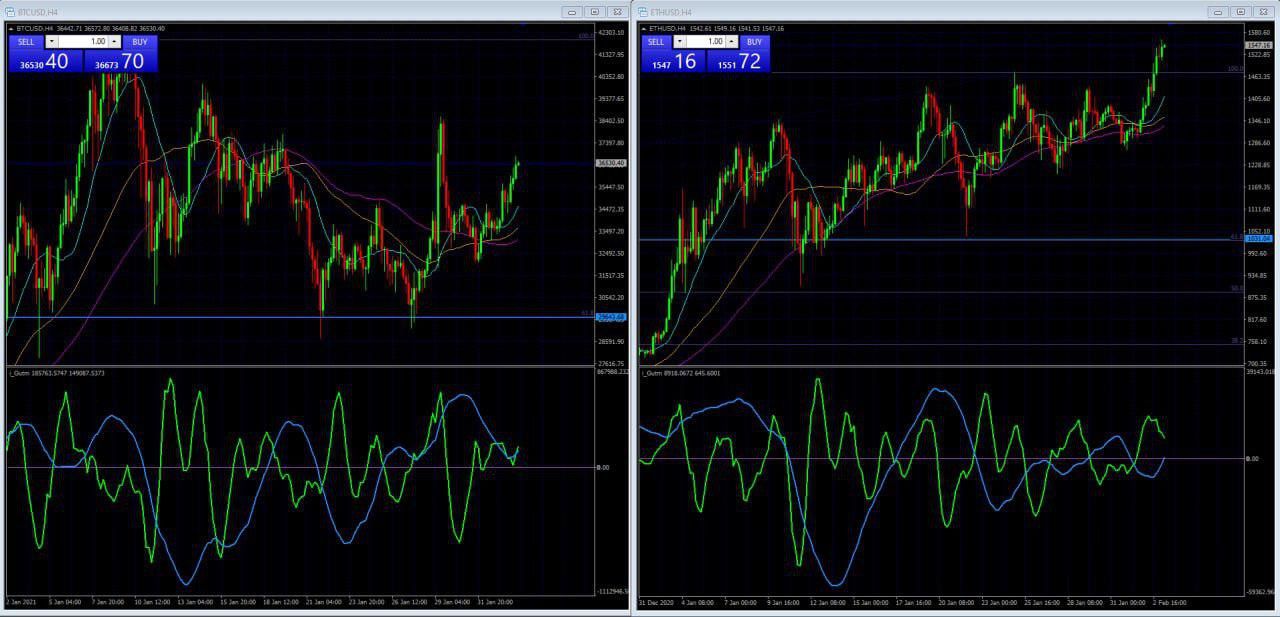Select the blue 1031 level tag in ETHUSD chart
This screenshot has width=1280, height=617.
[1258, 239]
